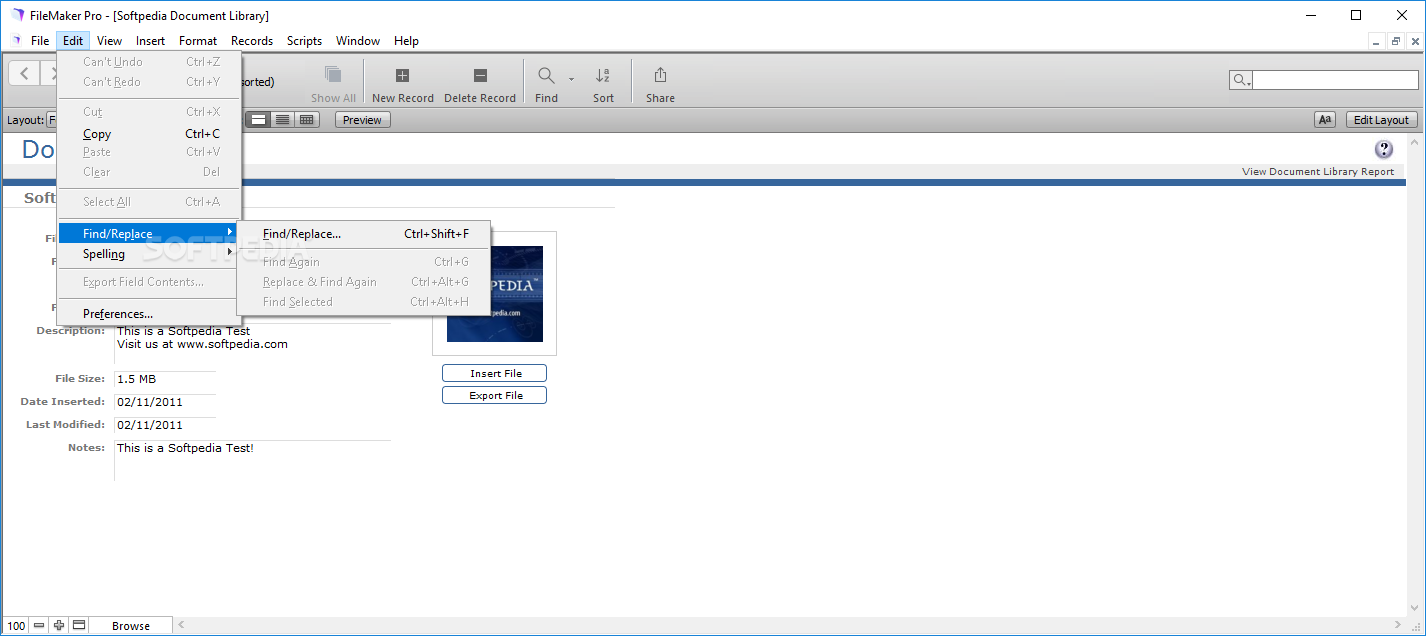Open the Records menu
The image size is (1426, 636).
252,41
